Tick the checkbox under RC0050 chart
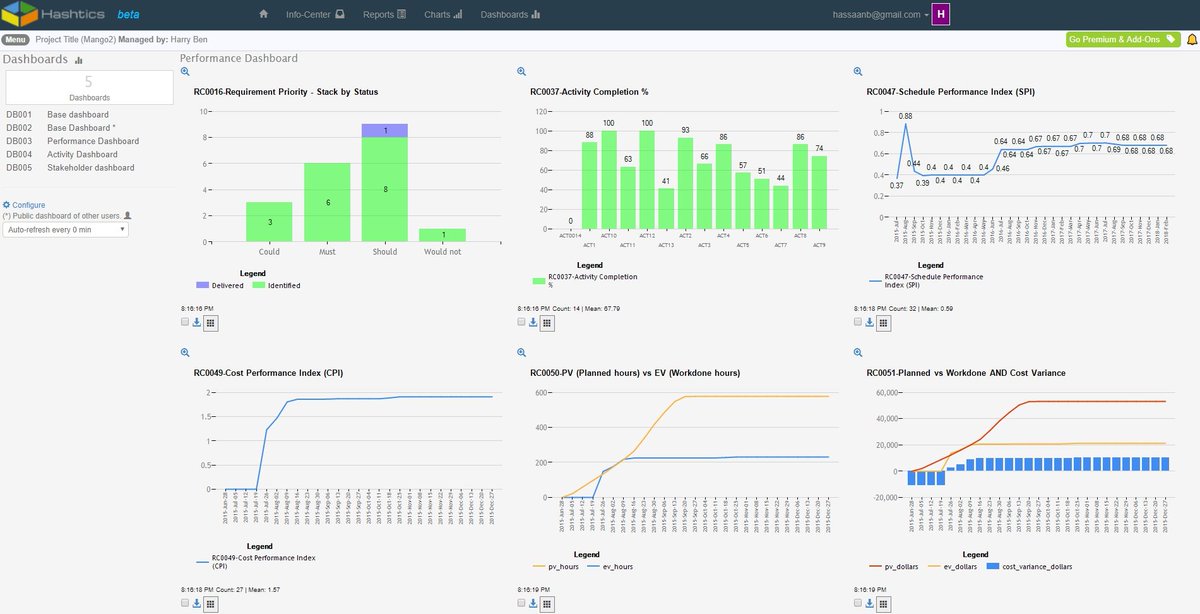Image resolution: width=1200 pixels, height=614 pixels. pyautogui.click(x=521, y=603)
